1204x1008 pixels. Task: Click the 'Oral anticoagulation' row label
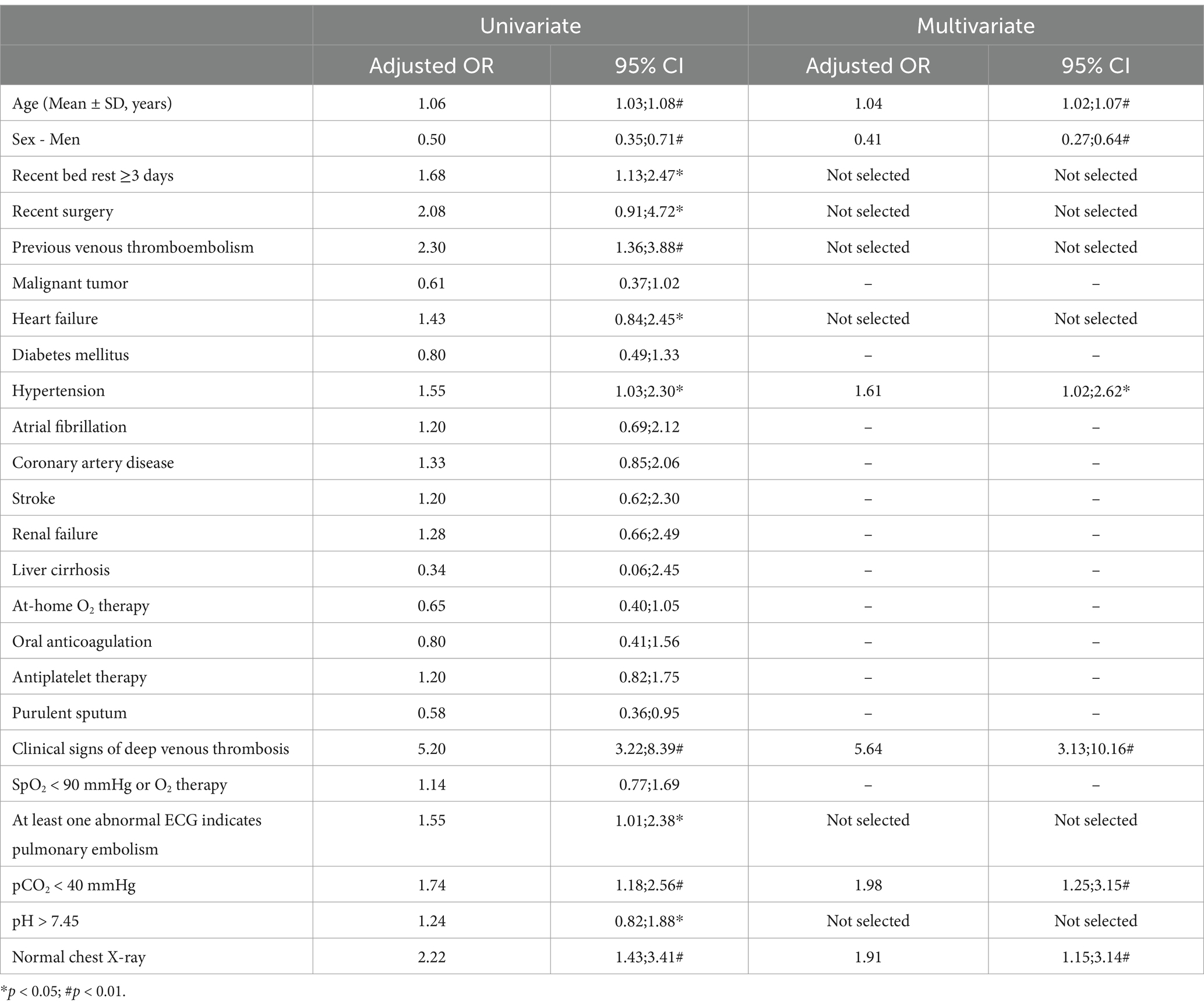tap(82, 642)
